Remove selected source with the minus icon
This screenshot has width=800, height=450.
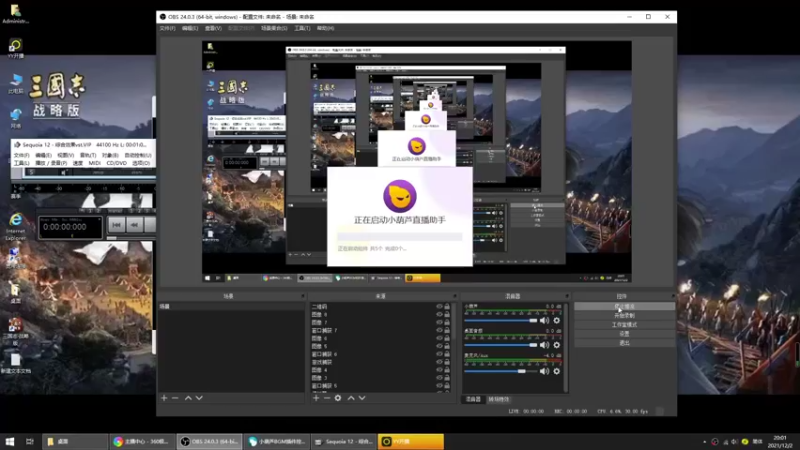[x=327, y=398]
